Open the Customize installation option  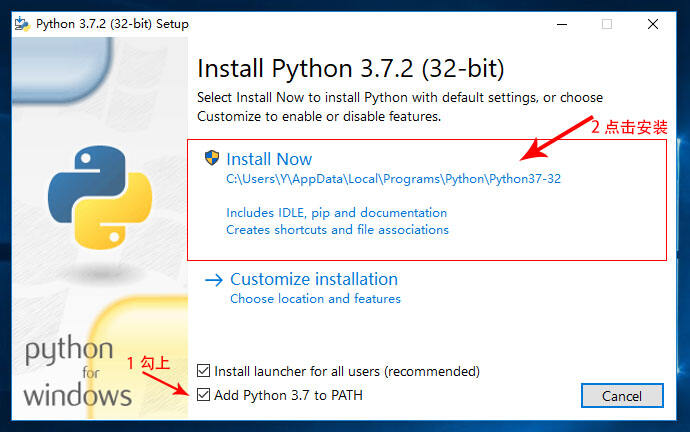[313, 279]
